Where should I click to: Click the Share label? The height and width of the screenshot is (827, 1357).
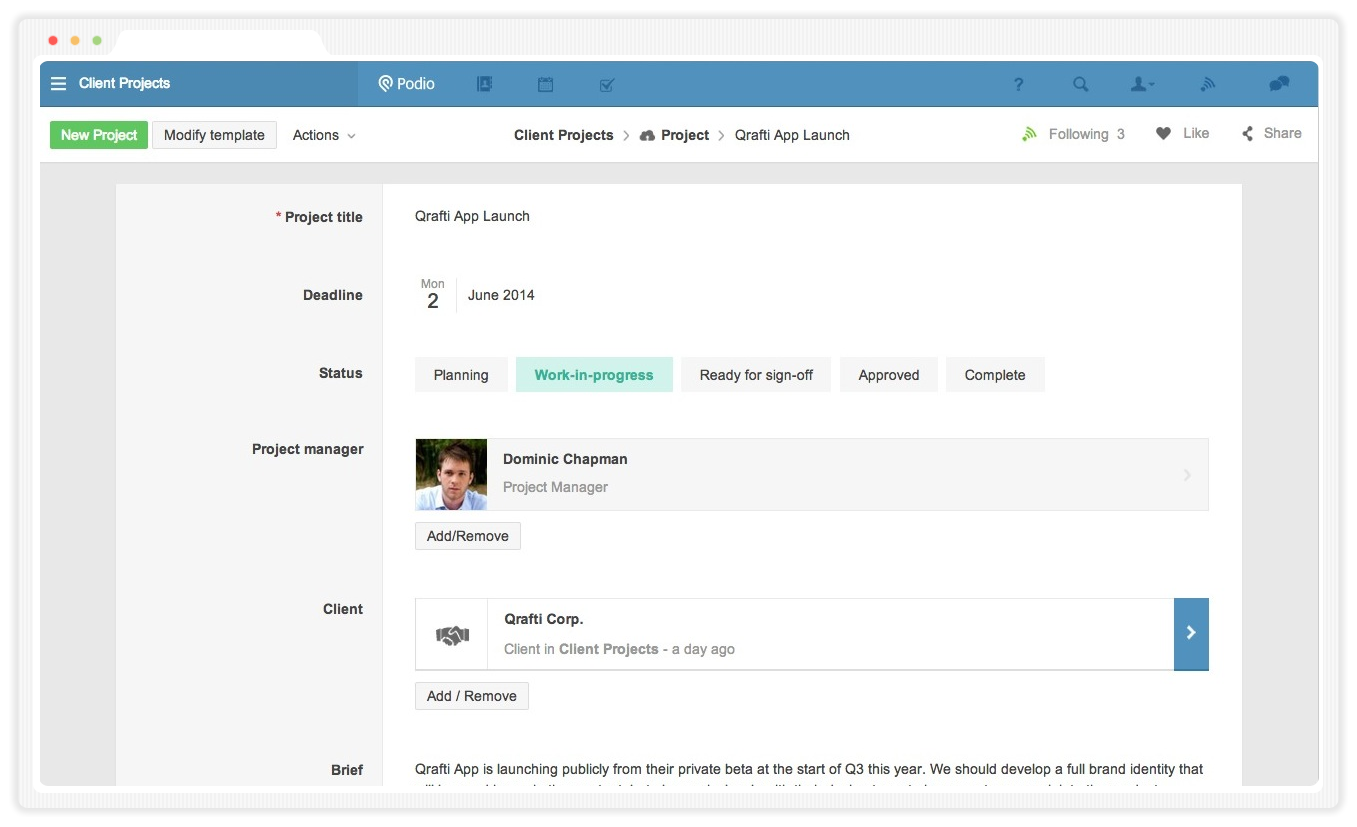pyautogui.click(x=1283, y=133)
